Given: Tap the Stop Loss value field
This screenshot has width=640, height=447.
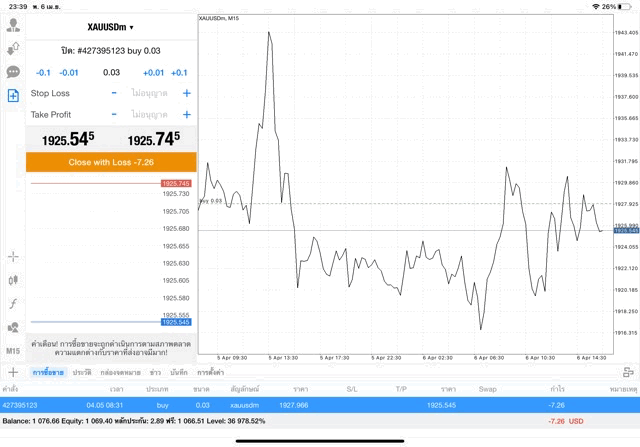Looking at the screenshot, I should [x=149, y=93].
